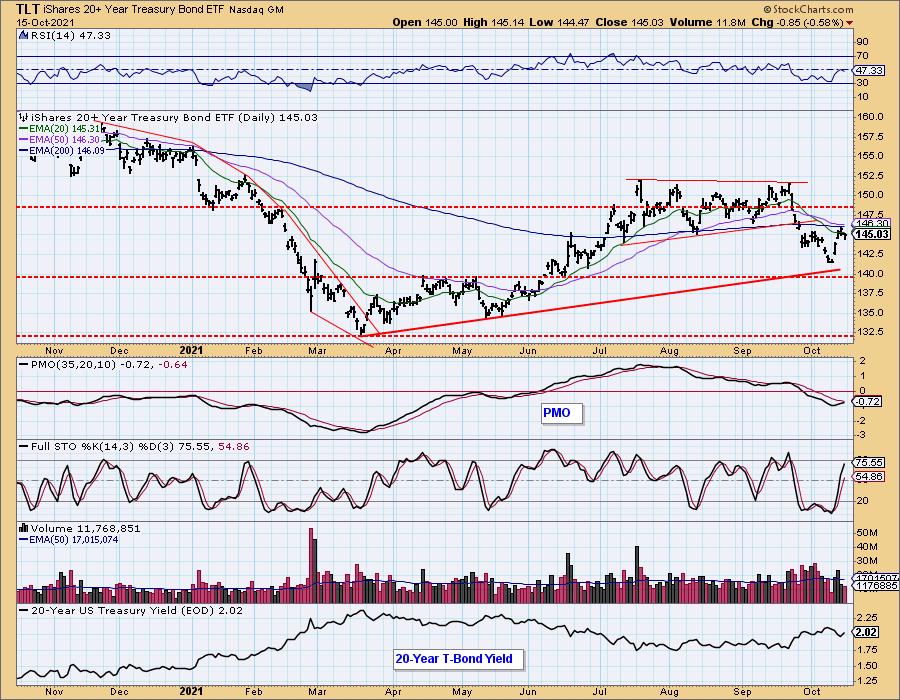Click the 2.25 yield axis label
The image size is (900, 700).
[869, 618]
